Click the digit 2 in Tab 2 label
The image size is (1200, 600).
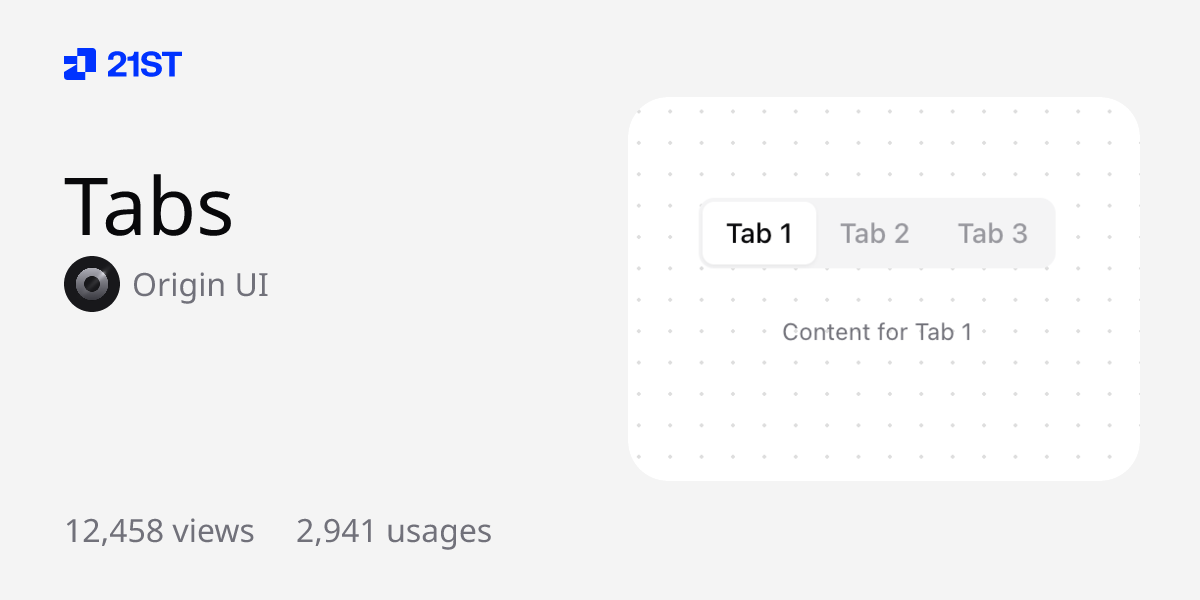point(900,233)
